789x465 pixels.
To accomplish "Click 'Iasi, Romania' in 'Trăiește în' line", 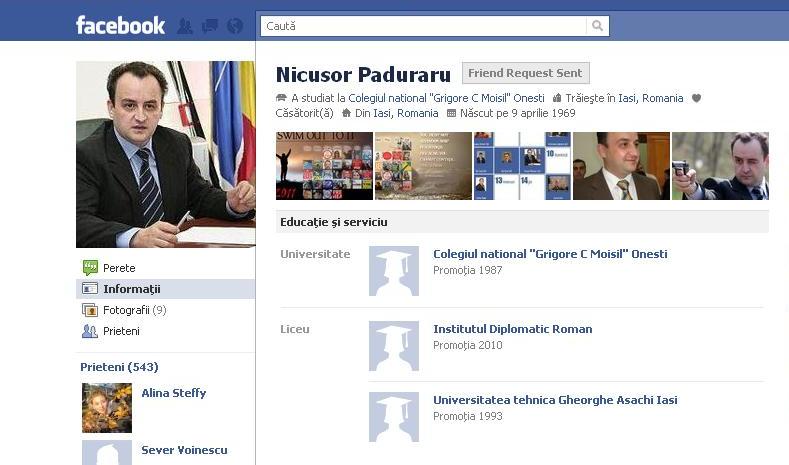I will [651, 98].
